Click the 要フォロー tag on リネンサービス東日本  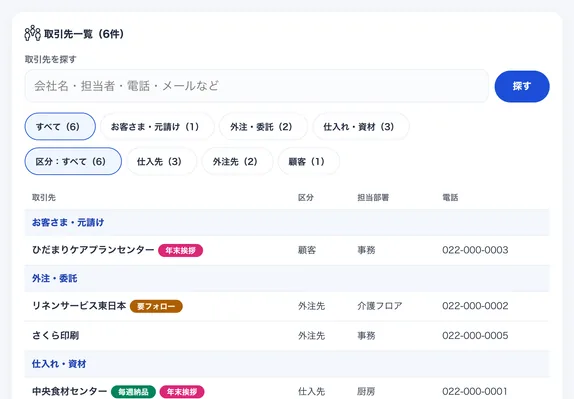coord(156,306)
